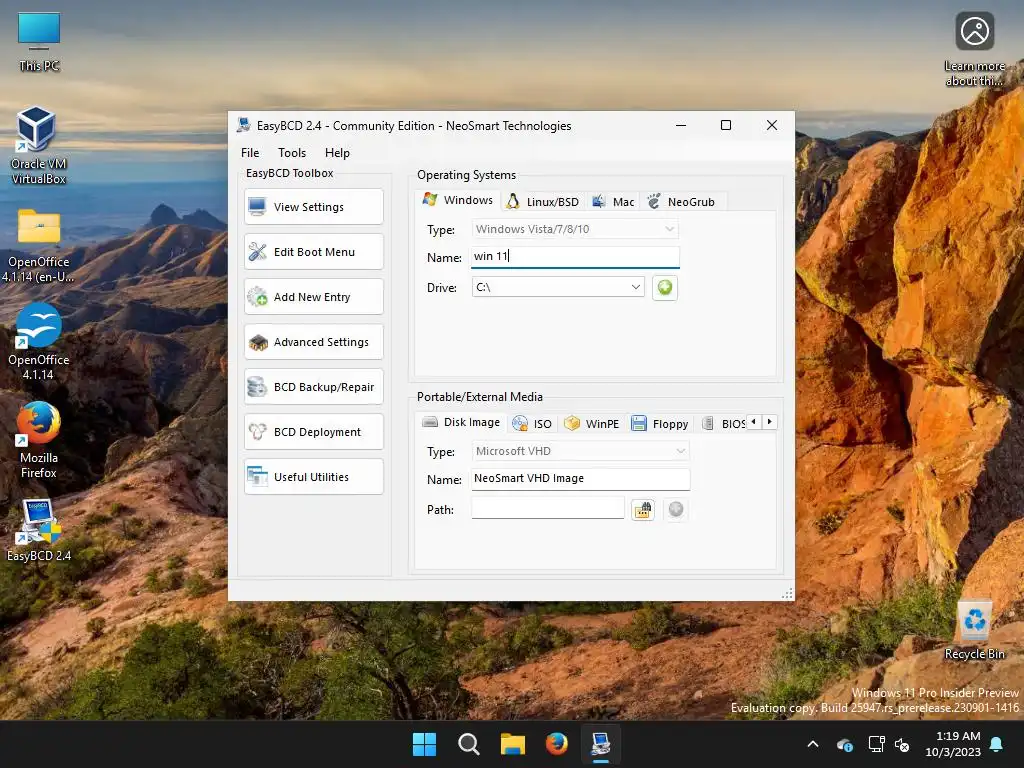This screenshot has width=1024, height=768.
Task: Open Useful Utilities page
Action: pos(314,477)
